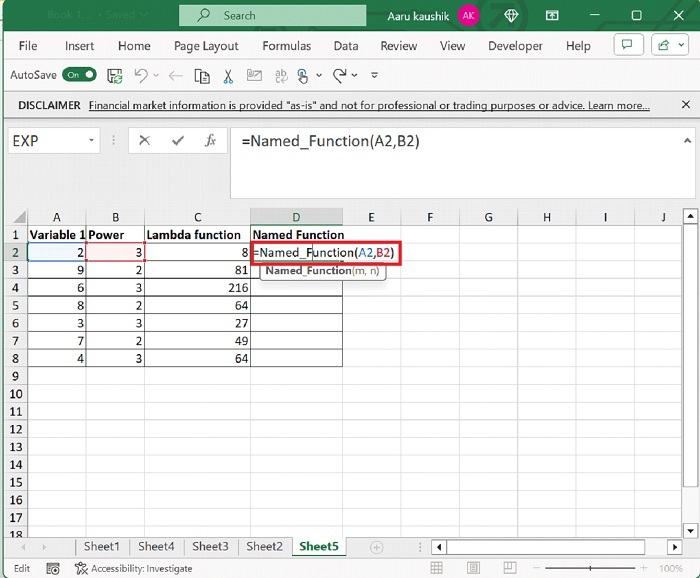Image resolution: width=700 pixels, height=578 pixels.
Task: Open the Redo dropdown arrow
Action: [x=354, y=75]
